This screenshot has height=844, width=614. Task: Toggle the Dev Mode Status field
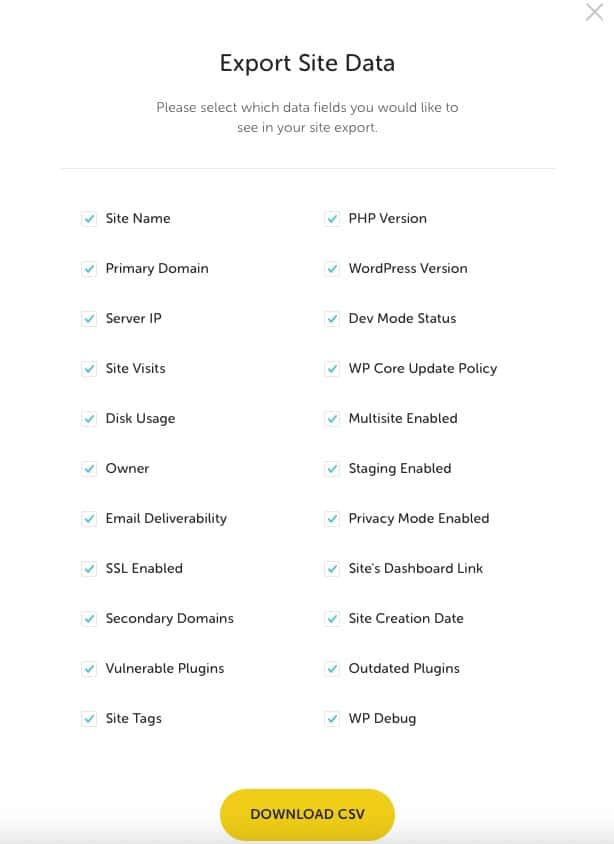click(x=332, y=318)
